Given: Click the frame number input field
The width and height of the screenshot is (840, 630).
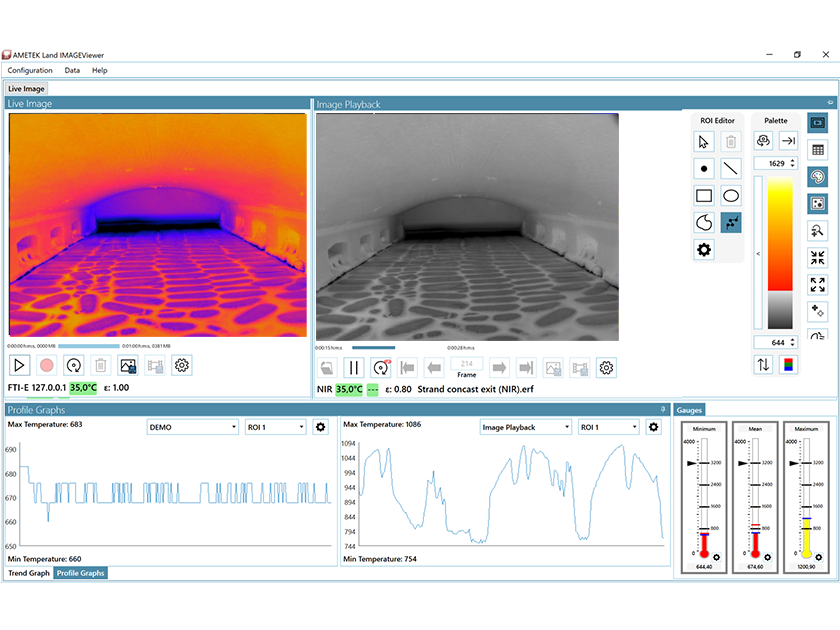Looking at the screenshot, I should (x=469, y=365).
